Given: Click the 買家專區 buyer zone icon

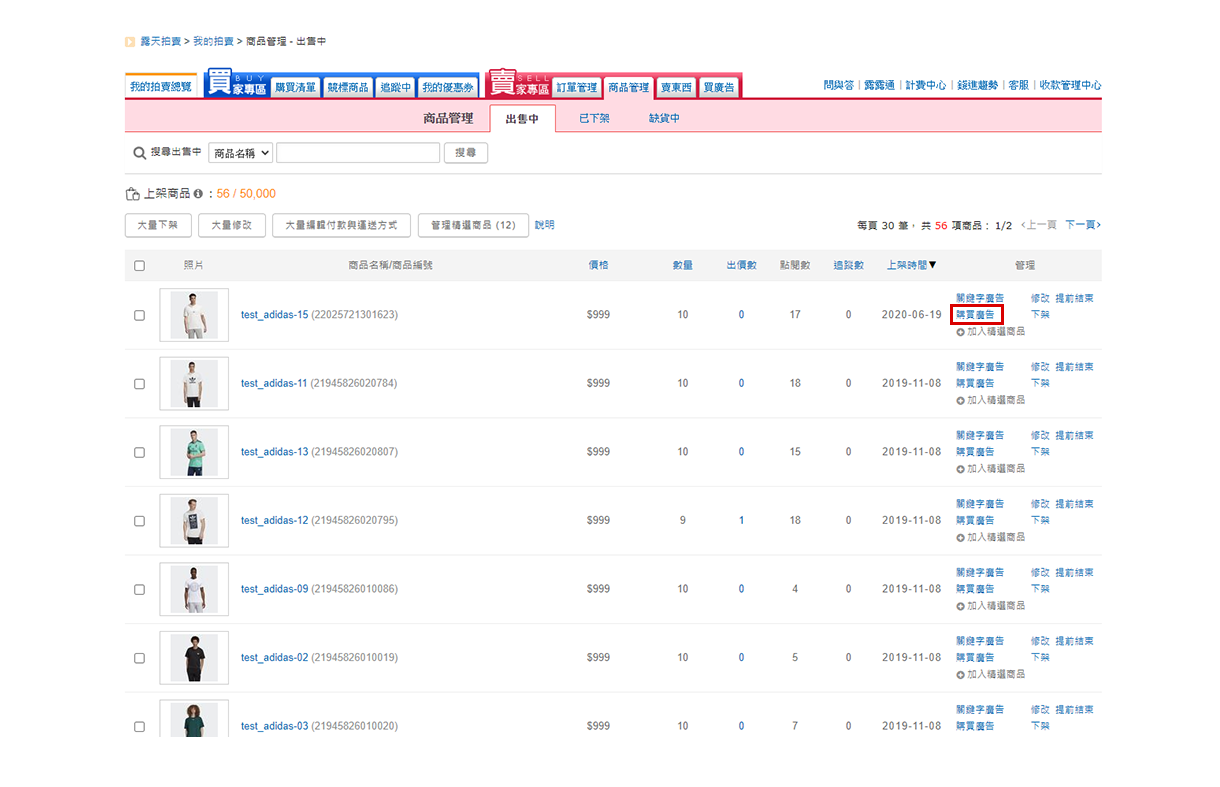Looking at the screenshot, I should click(x=236, y=85).
